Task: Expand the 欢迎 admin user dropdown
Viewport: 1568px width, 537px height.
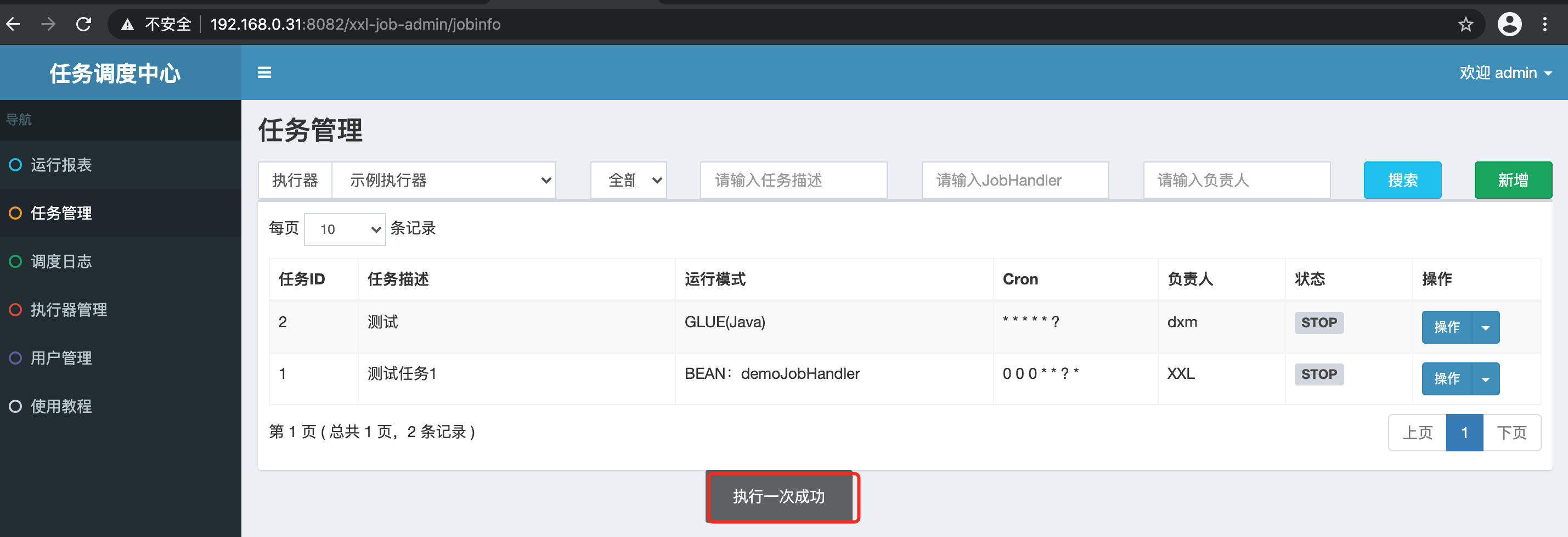Action: click(x=1505, y=72)
